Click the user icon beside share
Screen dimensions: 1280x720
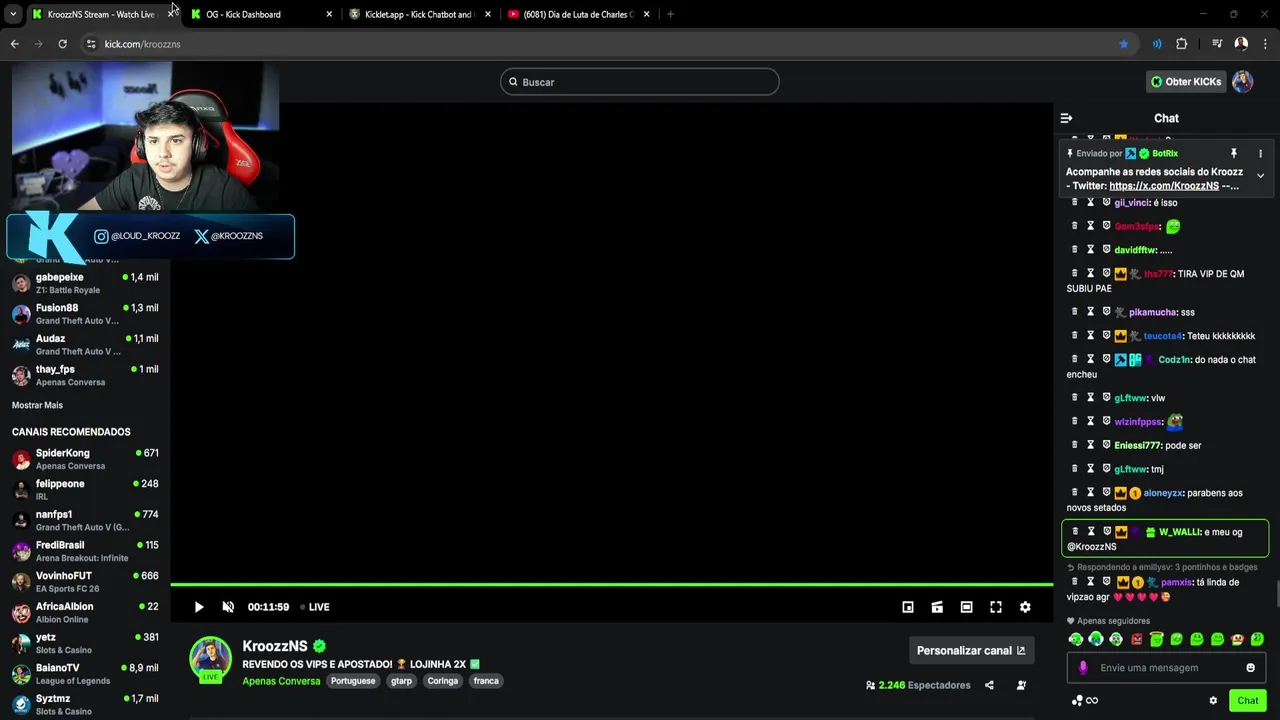pyautogui.click(x=1021, y=685)
